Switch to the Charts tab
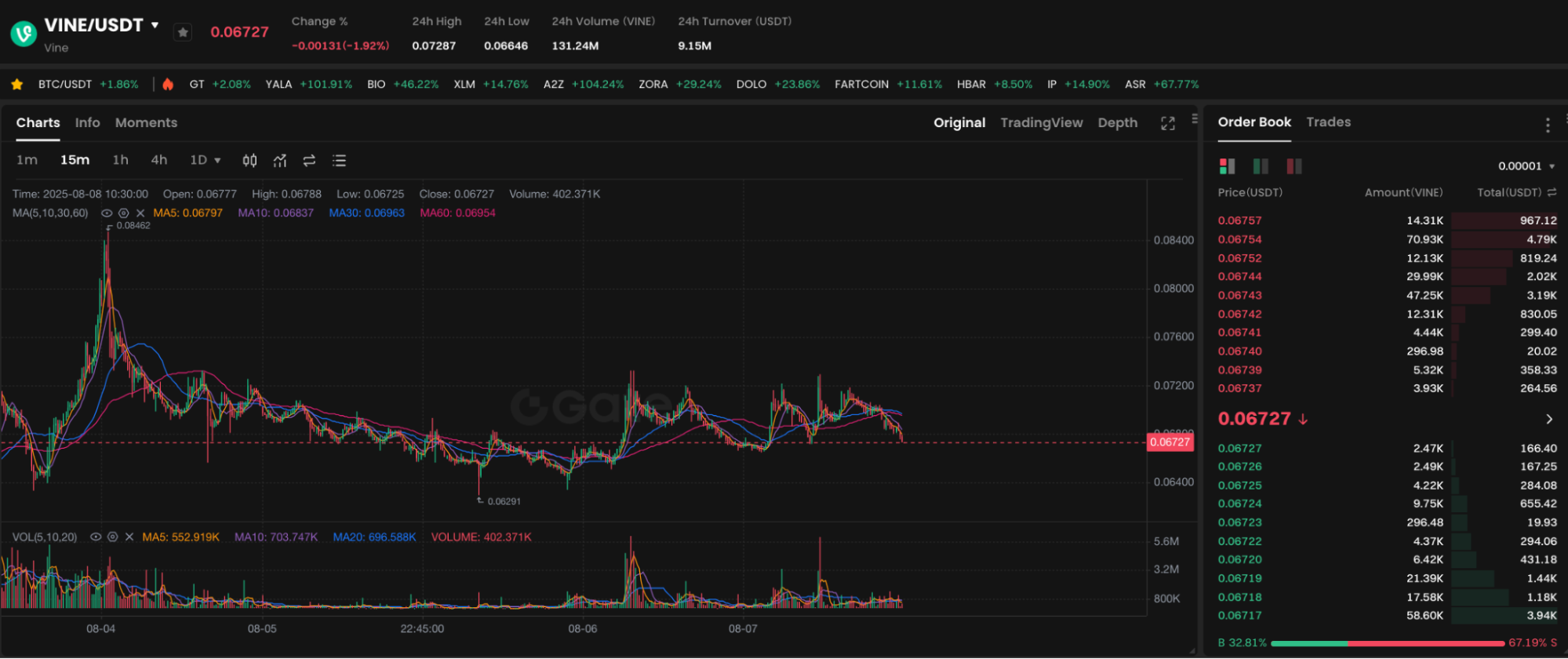The width and height of the screenshot is (1568, 659). pos(38,122)
